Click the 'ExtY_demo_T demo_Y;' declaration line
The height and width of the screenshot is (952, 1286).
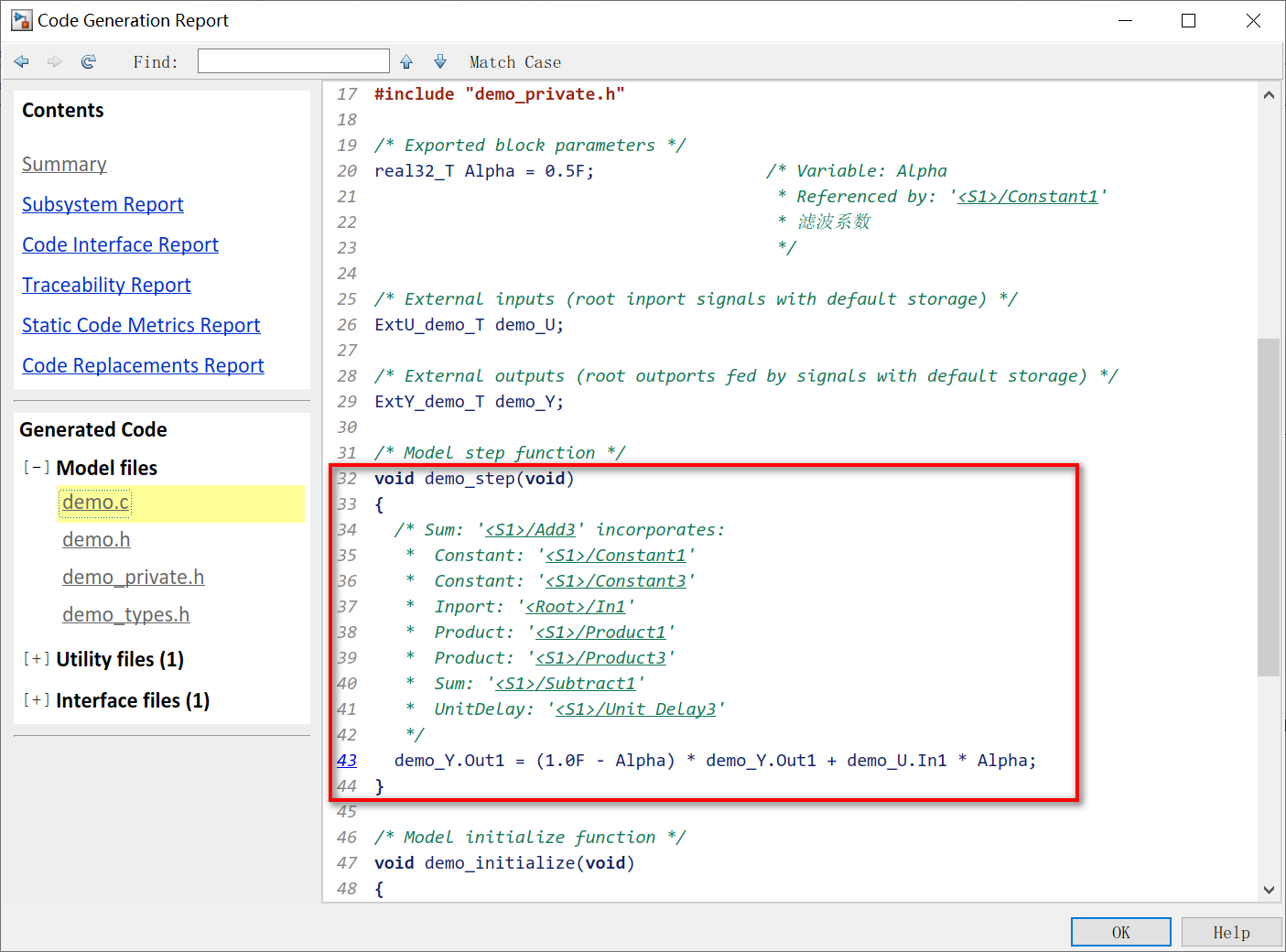point(469,402)
